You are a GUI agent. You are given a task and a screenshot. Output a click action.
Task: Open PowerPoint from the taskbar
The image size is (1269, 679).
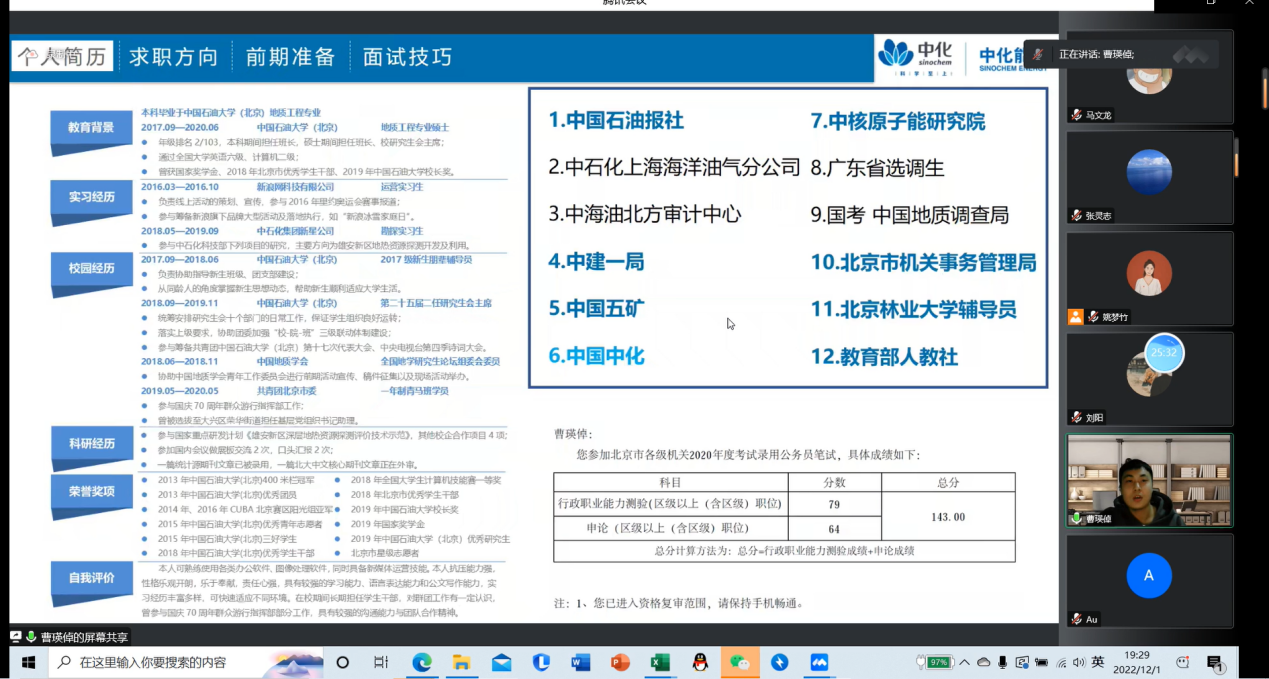pos(620,662)
